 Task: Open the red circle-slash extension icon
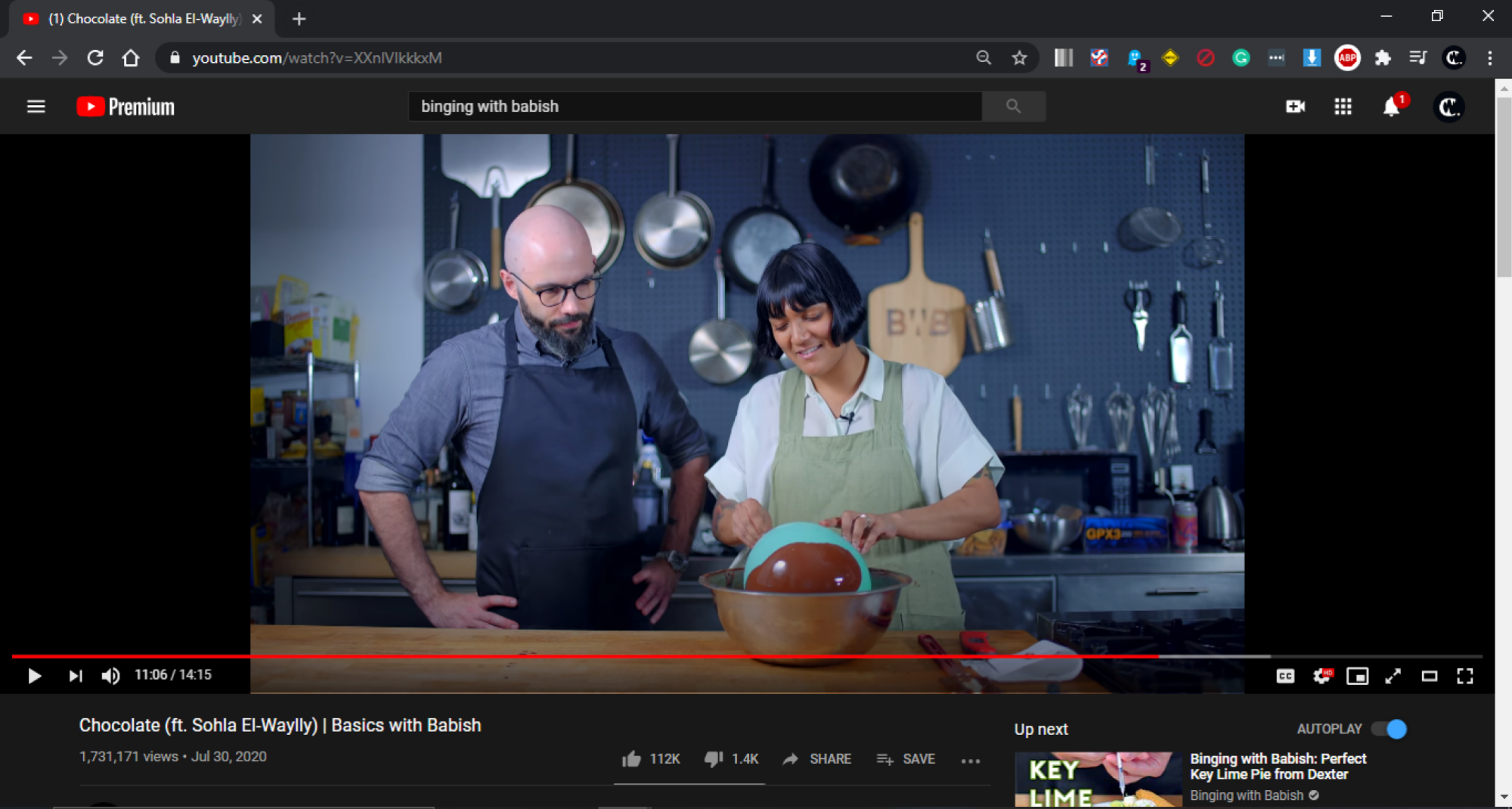pyautogui.click(x=1205, y=57)
